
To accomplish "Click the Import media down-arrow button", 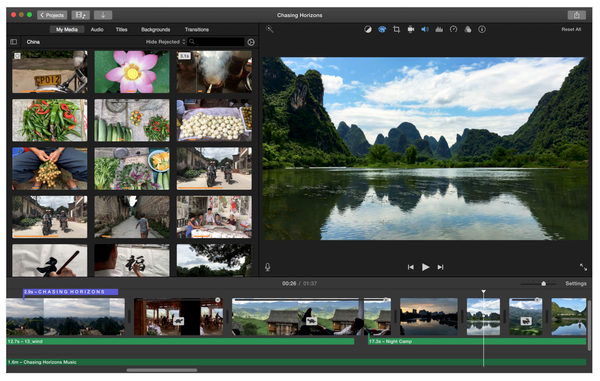I will 103,15.
